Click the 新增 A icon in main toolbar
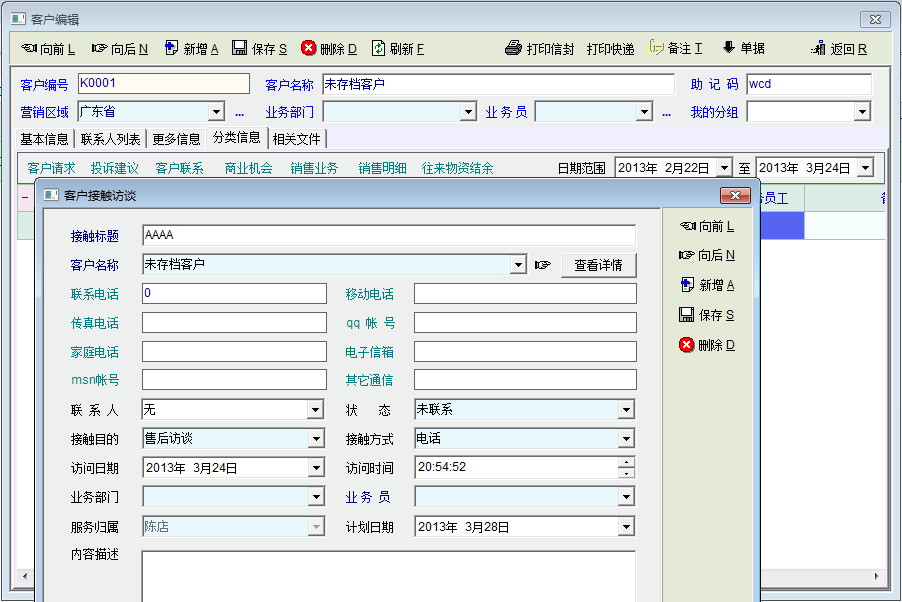The image size is (902, 602). click(x=171, y=48)
